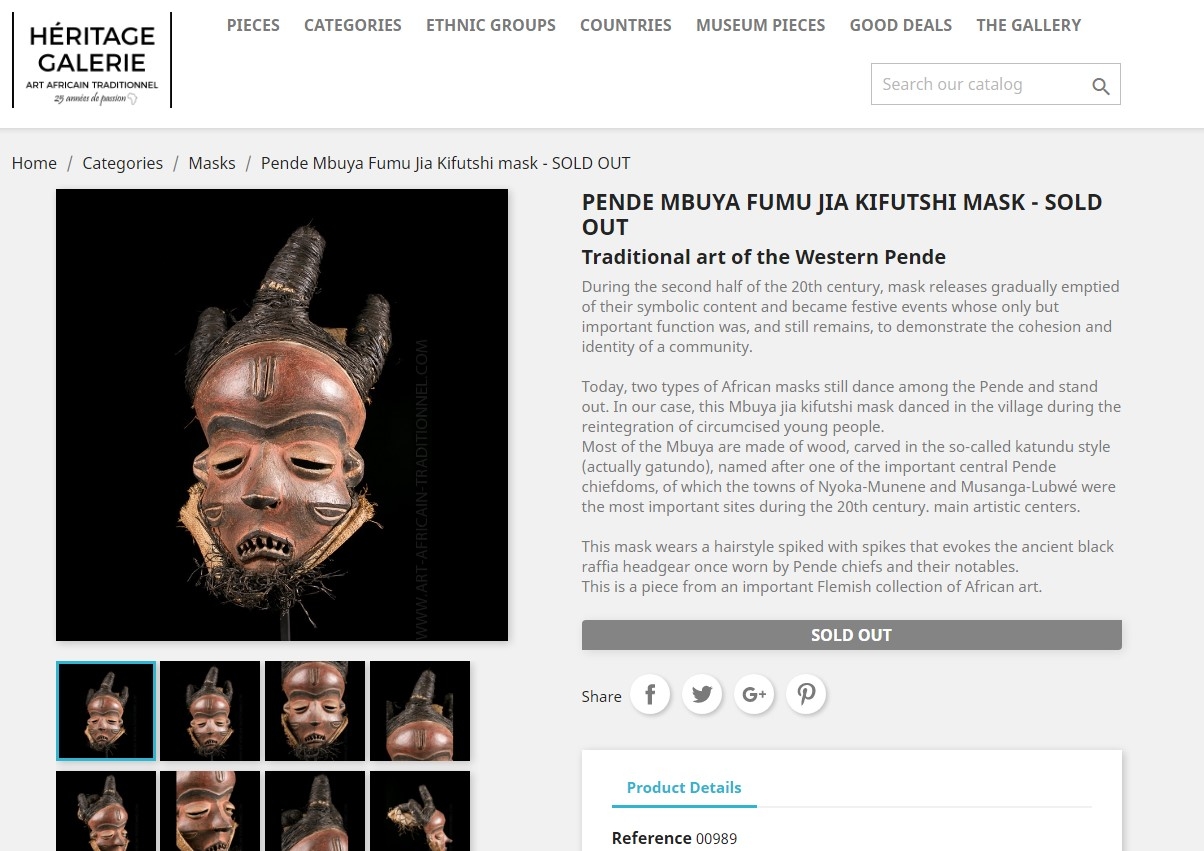Screen dimensions: 1204x851
Task: Open the Héritage Galerie logo homepage
Action: coord(92,61)
